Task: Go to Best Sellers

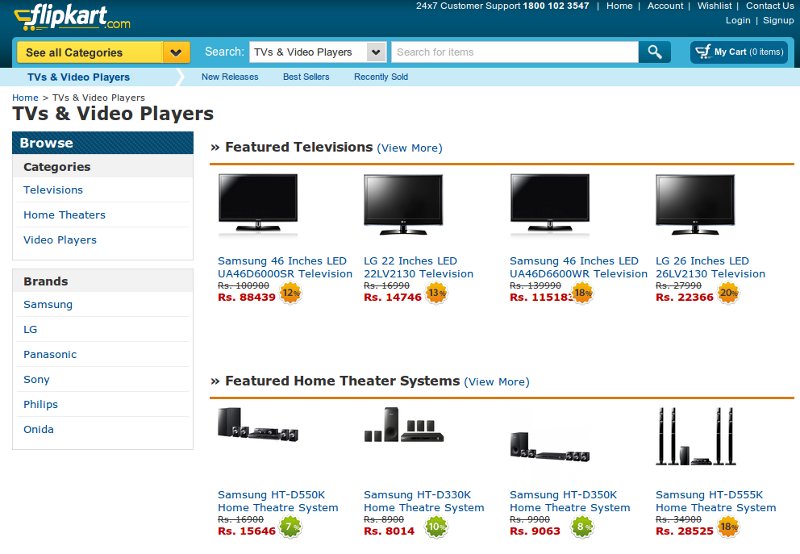Action: pyautogui.click(x=306, y=77)
